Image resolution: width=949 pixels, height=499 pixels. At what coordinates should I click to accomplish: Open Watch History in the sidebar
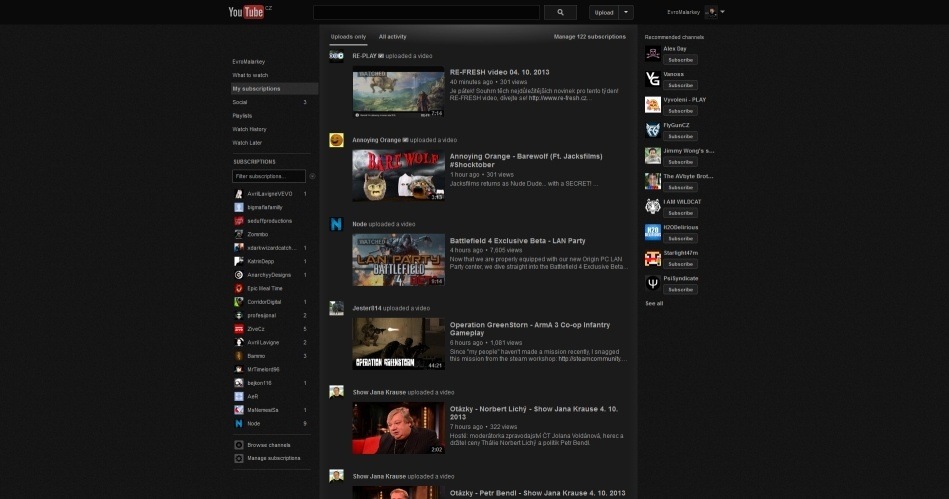(249, 129)
